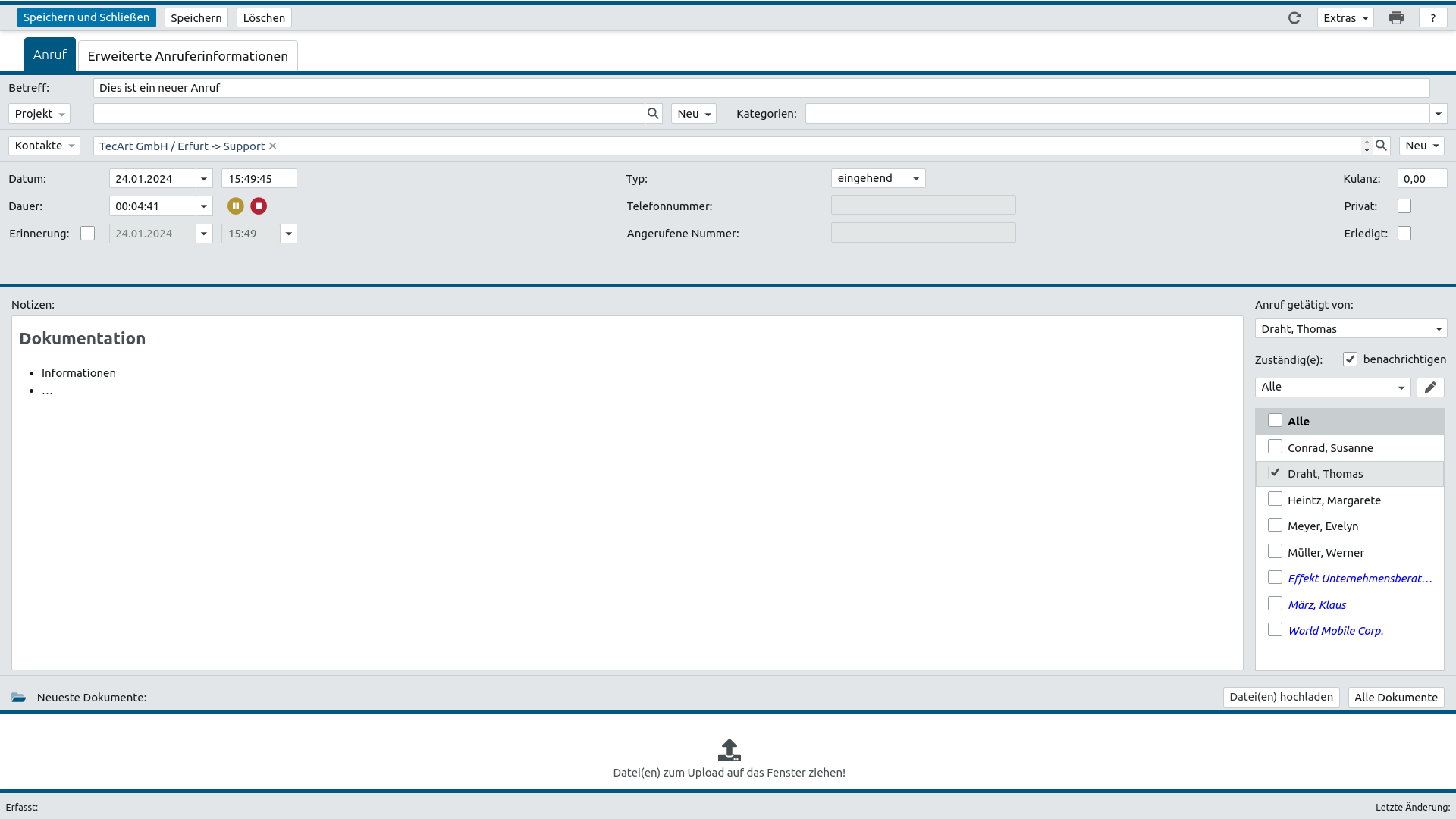Click the printer icon
This screenshot has width=1456, height=819.
pyautogui.click(x=1396, y=18)
